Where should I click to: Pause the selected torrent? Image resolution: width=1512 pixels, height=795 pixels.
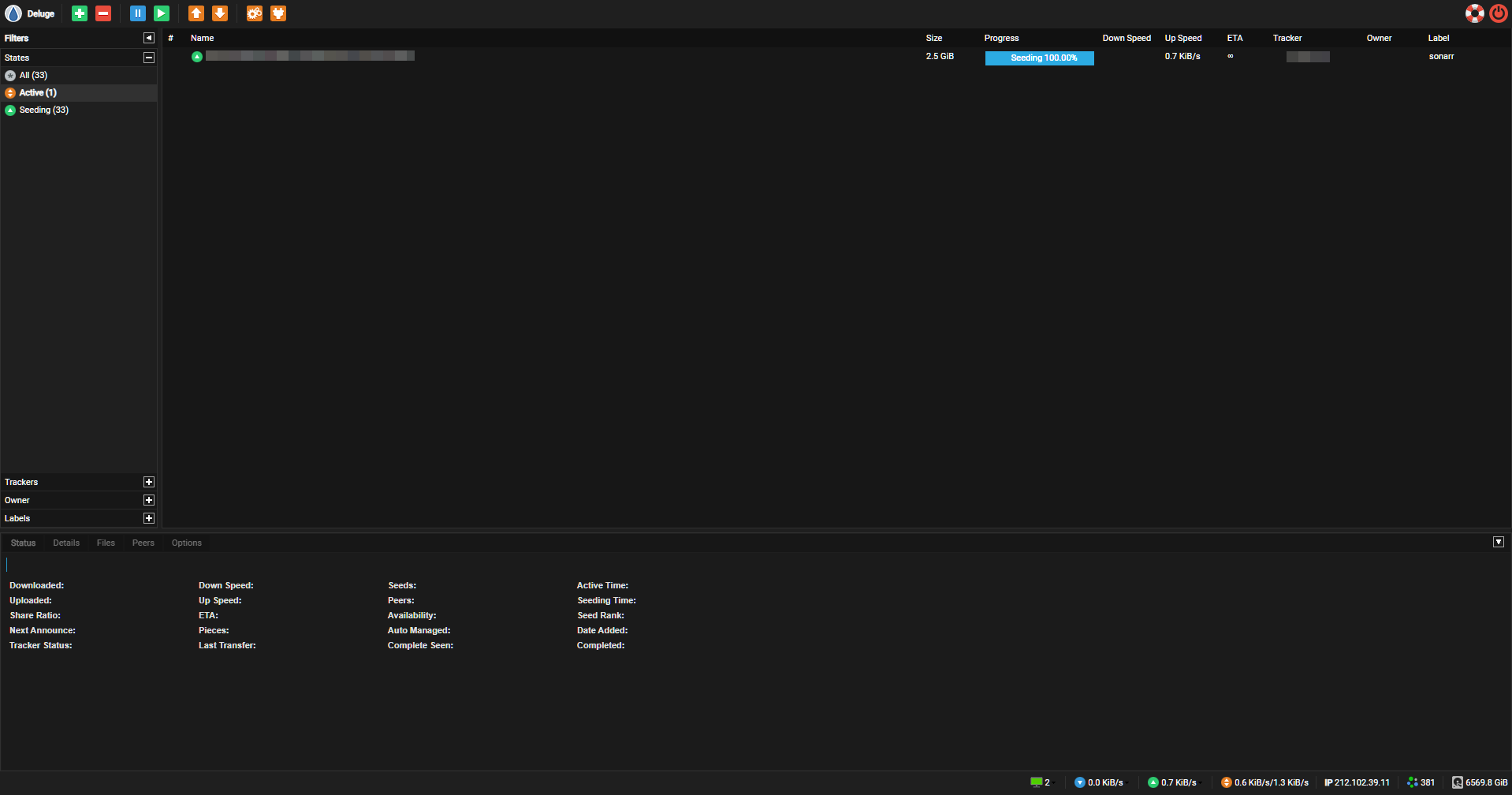(138, 13)
